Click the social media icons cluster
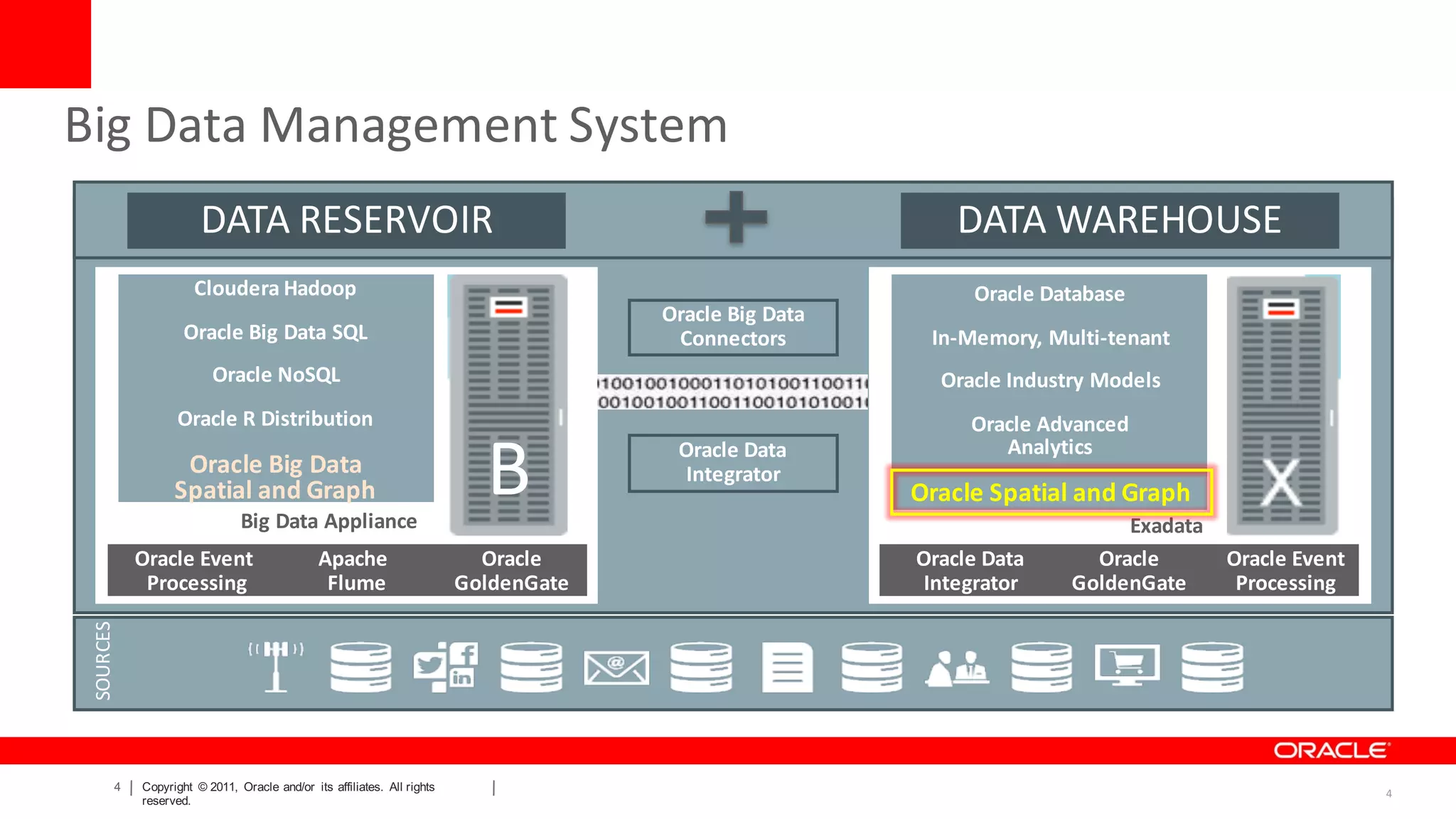Viewport: 1456px width, 819px height. click(446, 666)
